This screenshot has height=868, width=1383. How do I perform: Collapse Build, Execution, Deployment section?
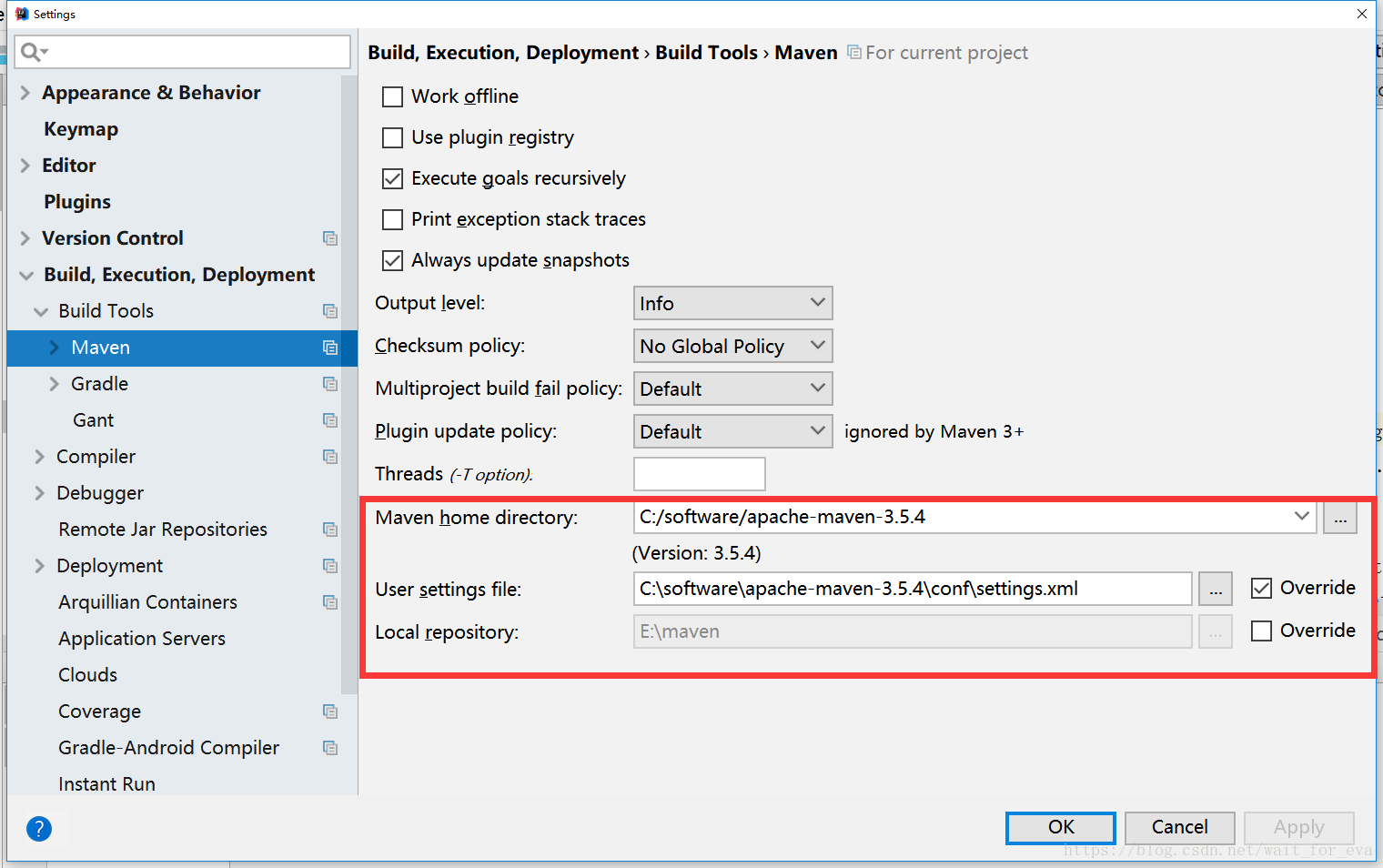(x=26, y=275)
